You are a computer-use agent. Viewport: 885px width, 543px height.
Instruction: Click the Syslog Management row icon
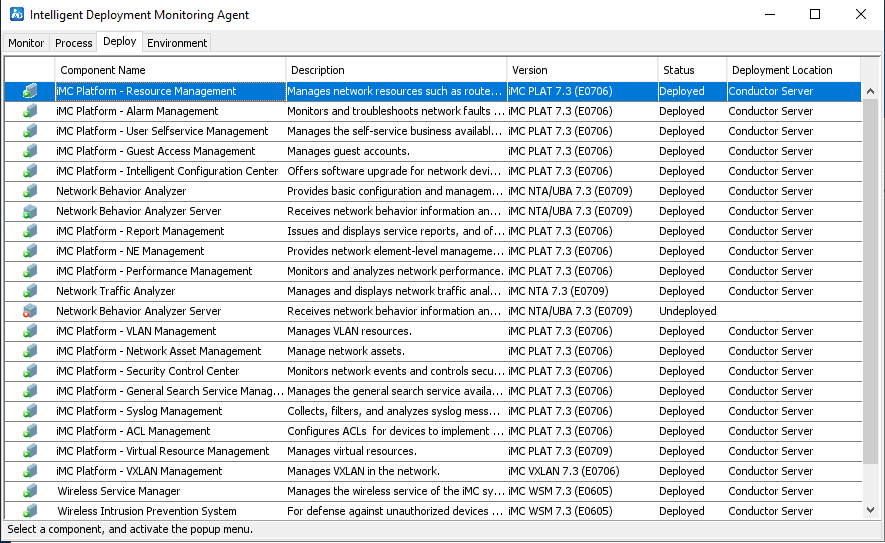point(30,411)
